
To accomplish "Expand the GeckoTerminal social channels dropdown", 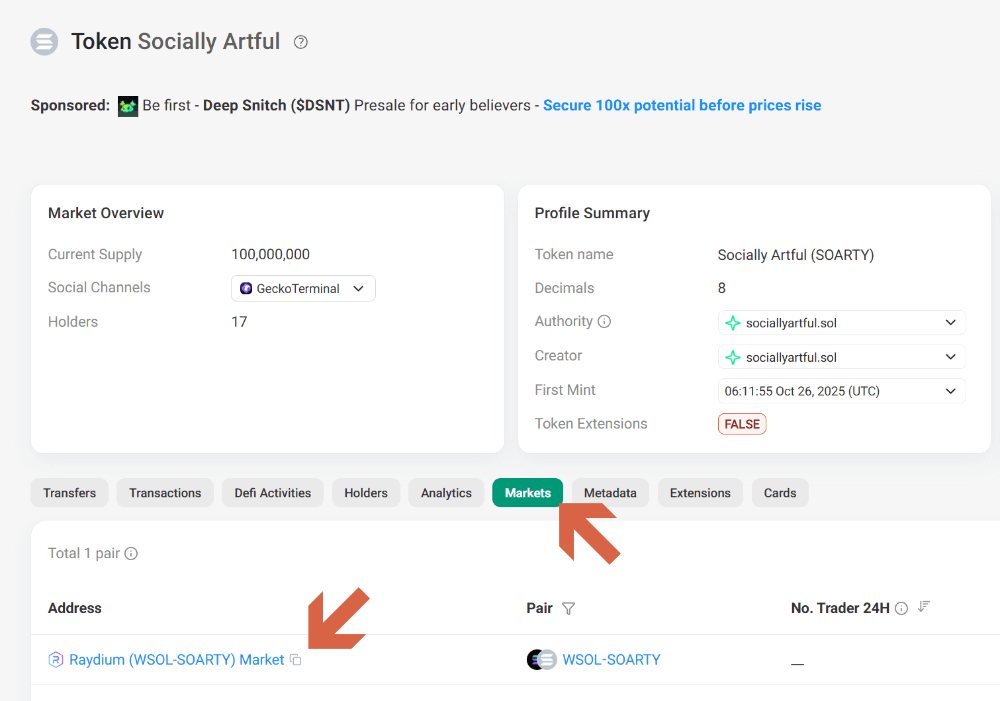I will pos(358,289).
